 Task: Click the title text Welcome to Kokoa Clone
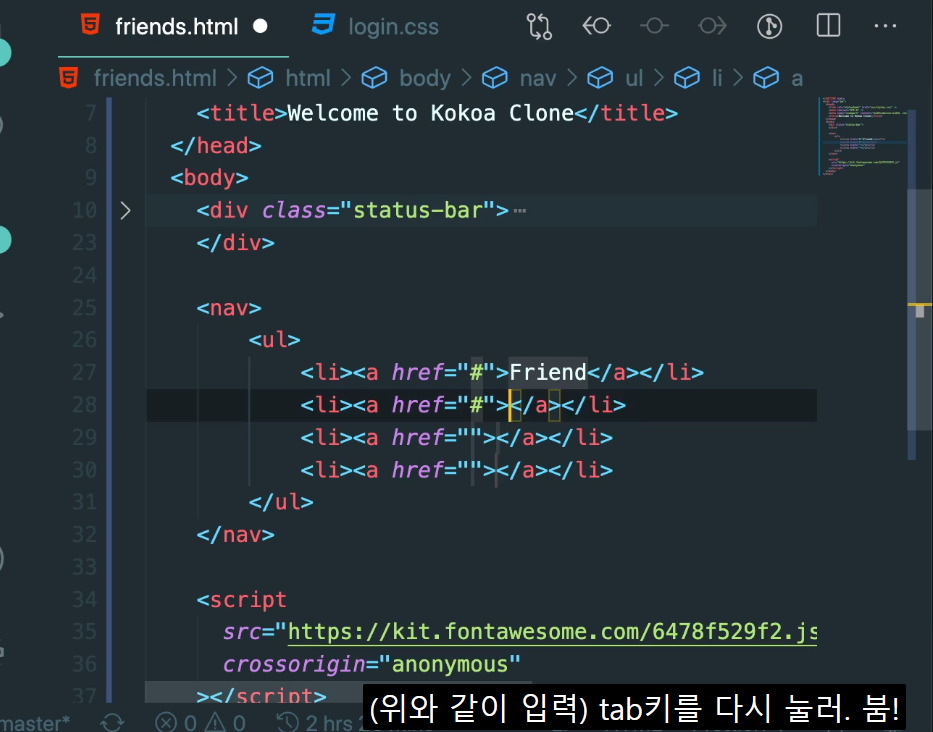coord(430,113)
